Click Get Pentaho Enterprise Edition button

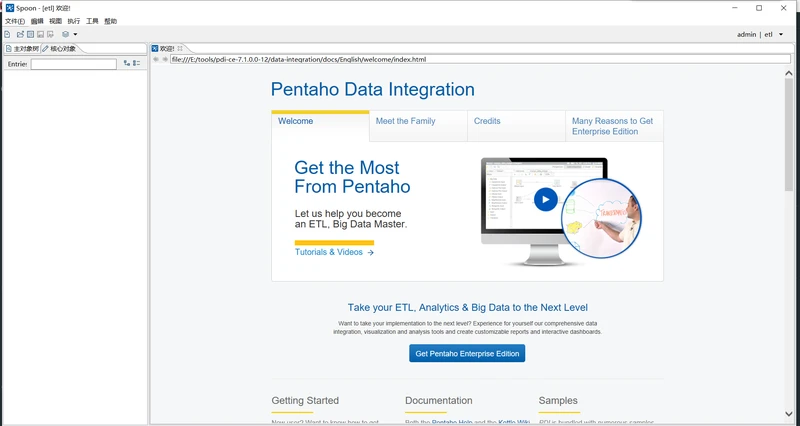467,354
